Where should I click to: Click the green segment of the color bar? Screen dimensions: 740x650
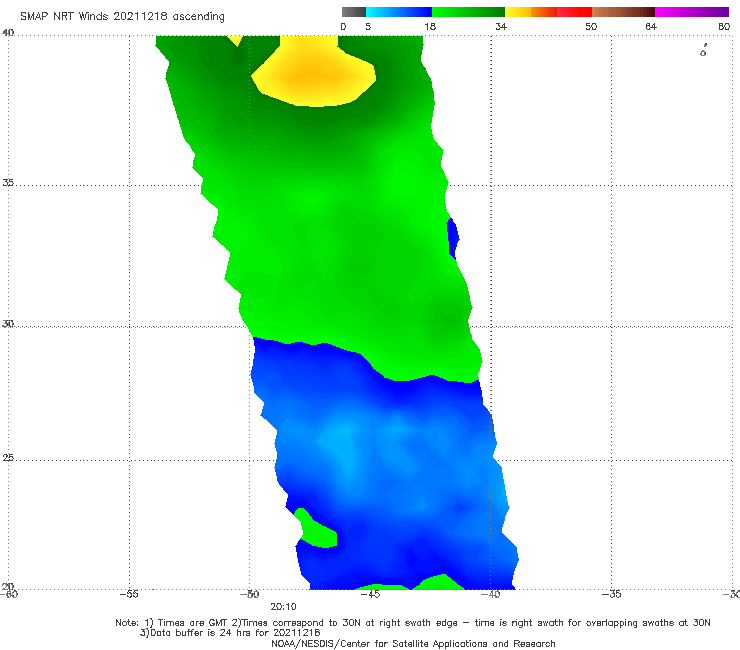pos(468,12)
